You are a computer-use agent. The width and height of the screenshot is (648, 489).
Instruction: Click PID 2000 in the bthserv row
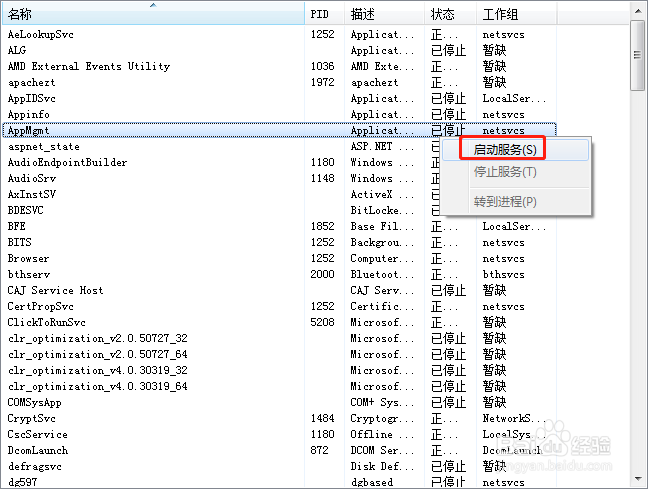322,274
